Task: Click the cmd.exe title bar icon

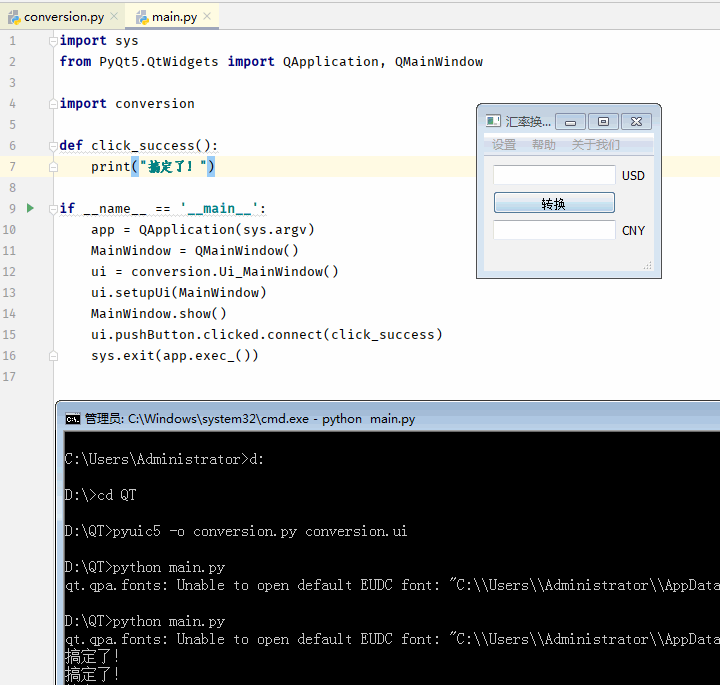Action: (x=73, y=419)
